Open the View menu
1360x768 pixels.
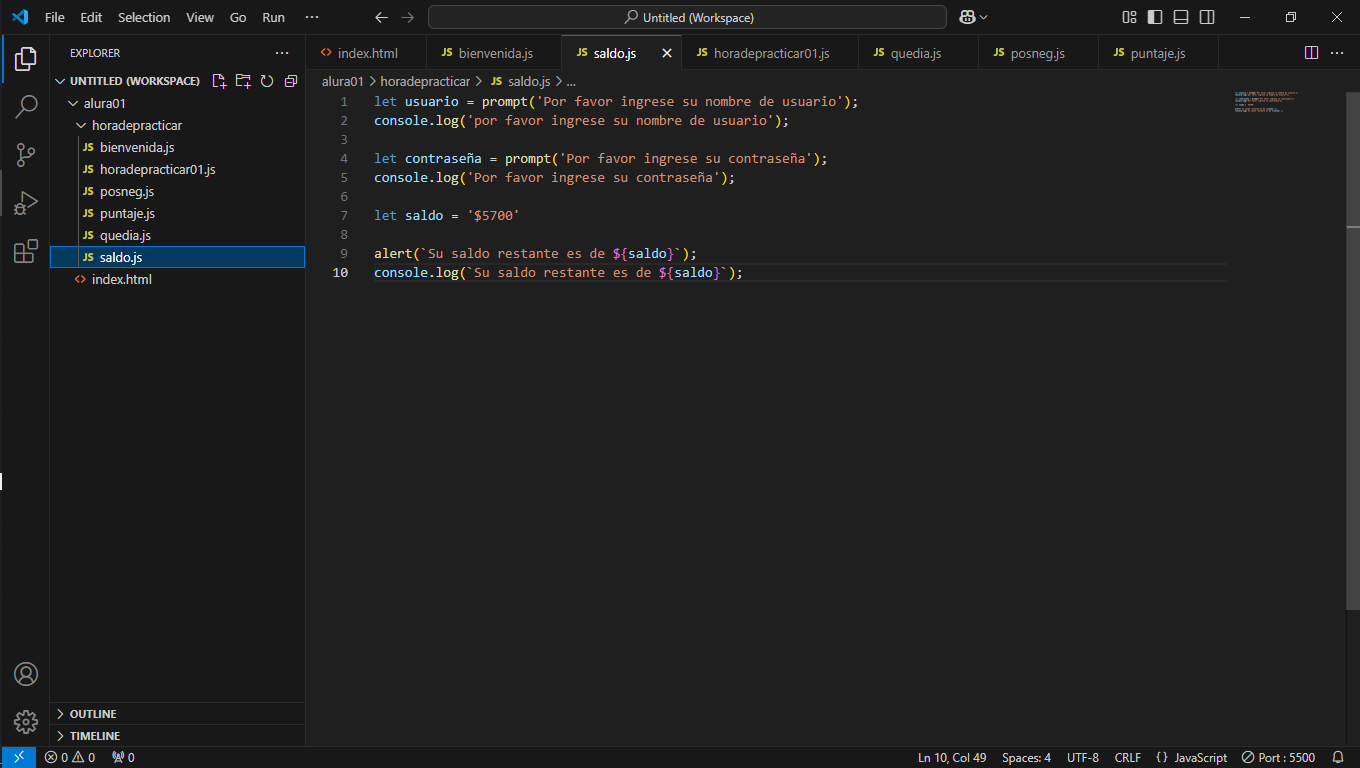tap(200, 17)
